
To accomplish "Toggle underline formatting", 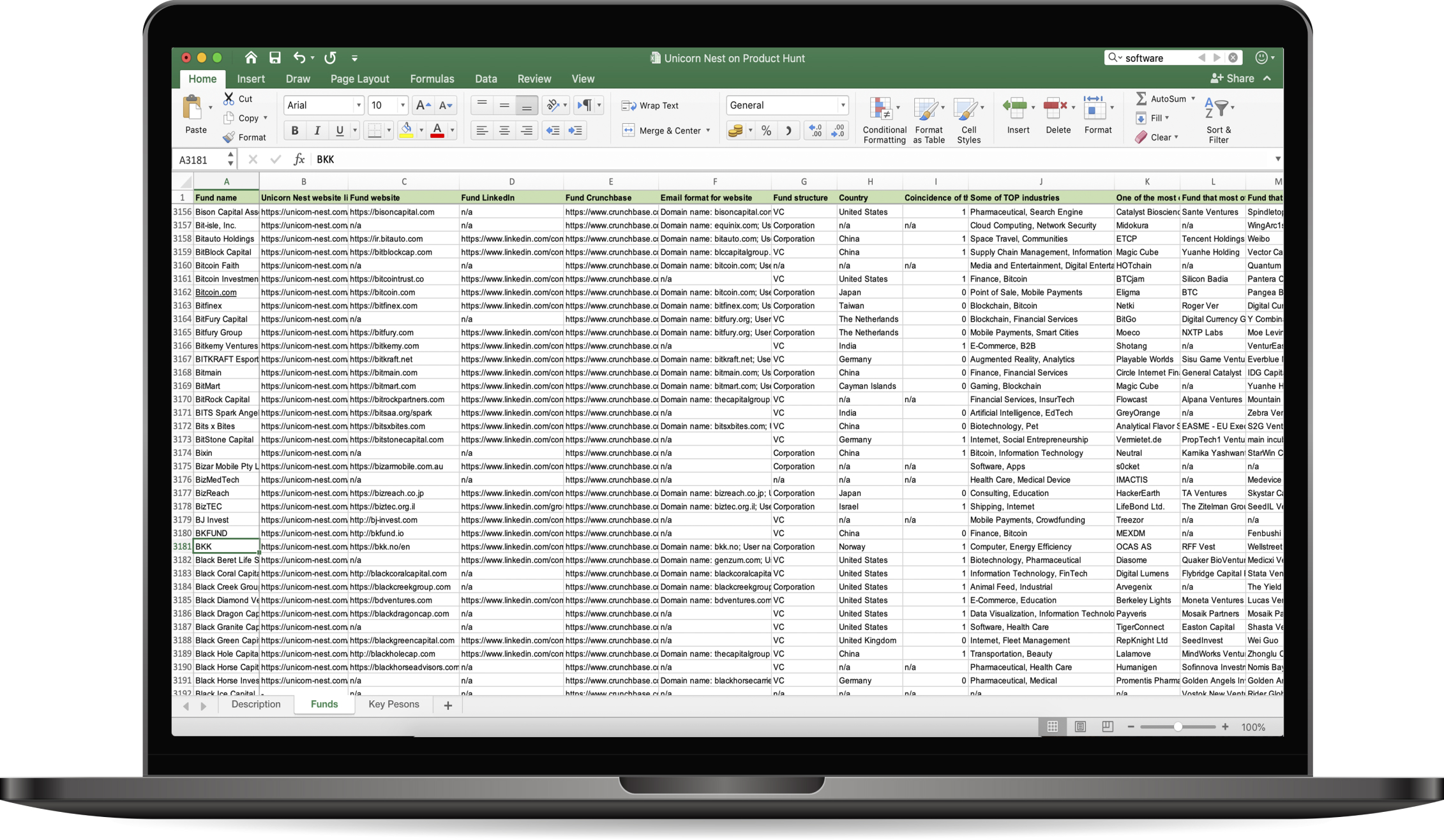I will [x=340, y=131].
